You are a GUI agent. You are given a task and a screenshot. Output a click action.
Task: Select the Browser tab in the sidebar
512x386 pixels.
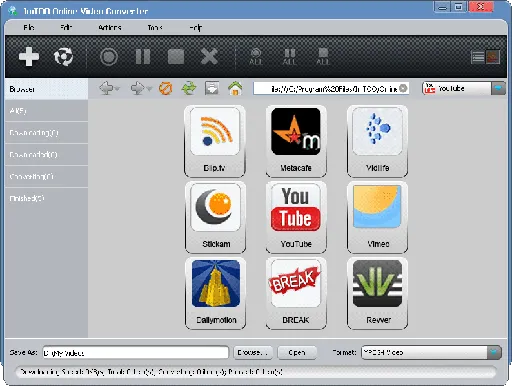click(46, 89)
